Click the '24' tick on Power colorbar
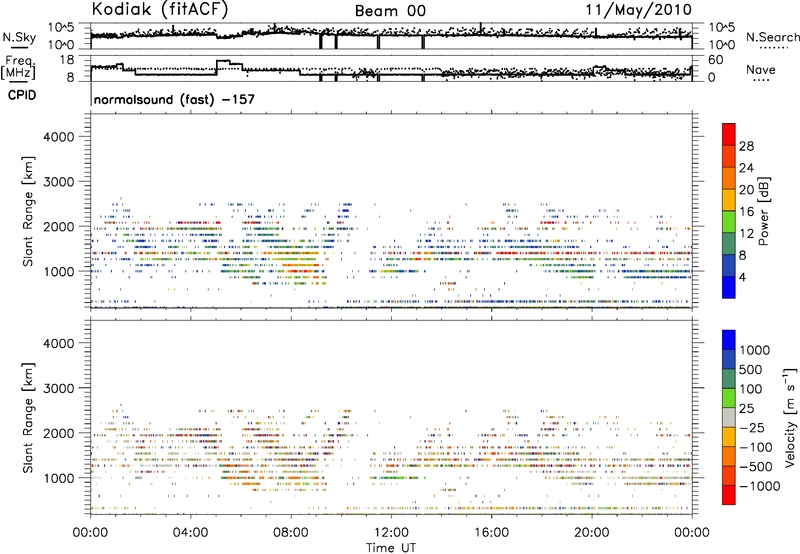Viewport: 800px width, 554px height. [746, 168]
